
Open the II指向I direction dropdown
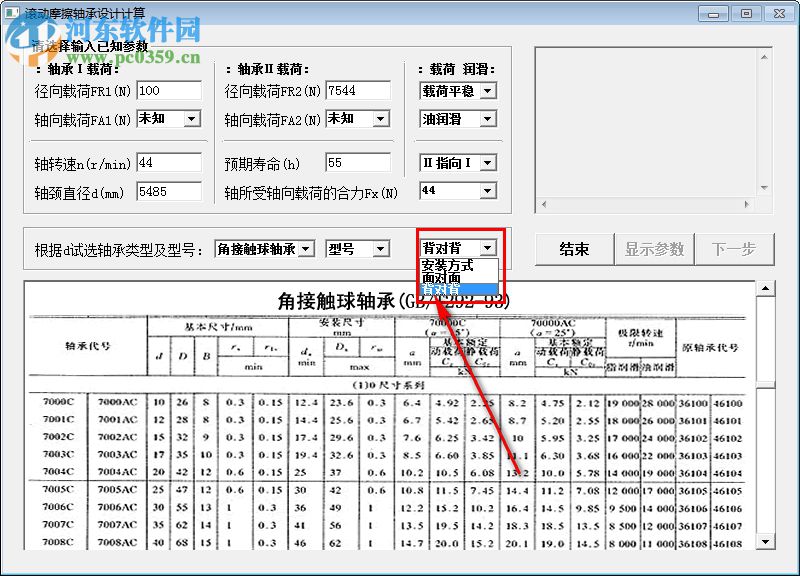tap(486, 162)
